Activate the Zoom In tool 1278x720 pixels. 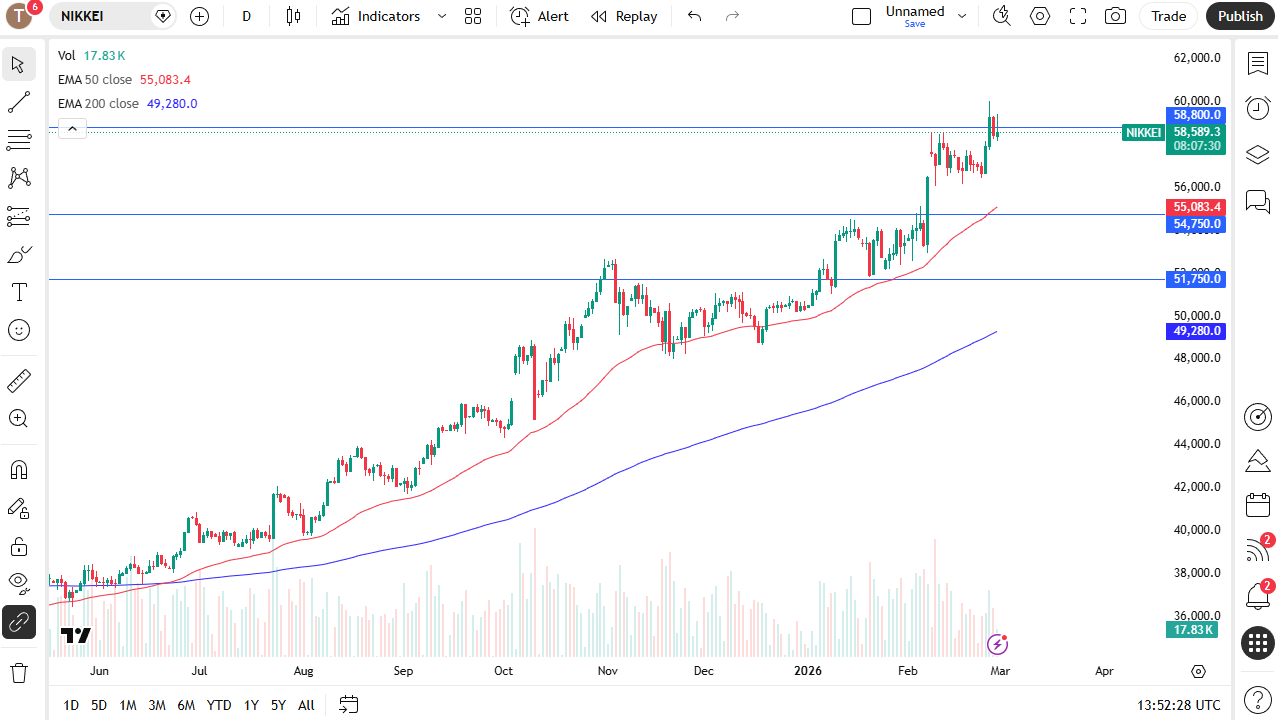pyautogui.click(x=18, y=419)
